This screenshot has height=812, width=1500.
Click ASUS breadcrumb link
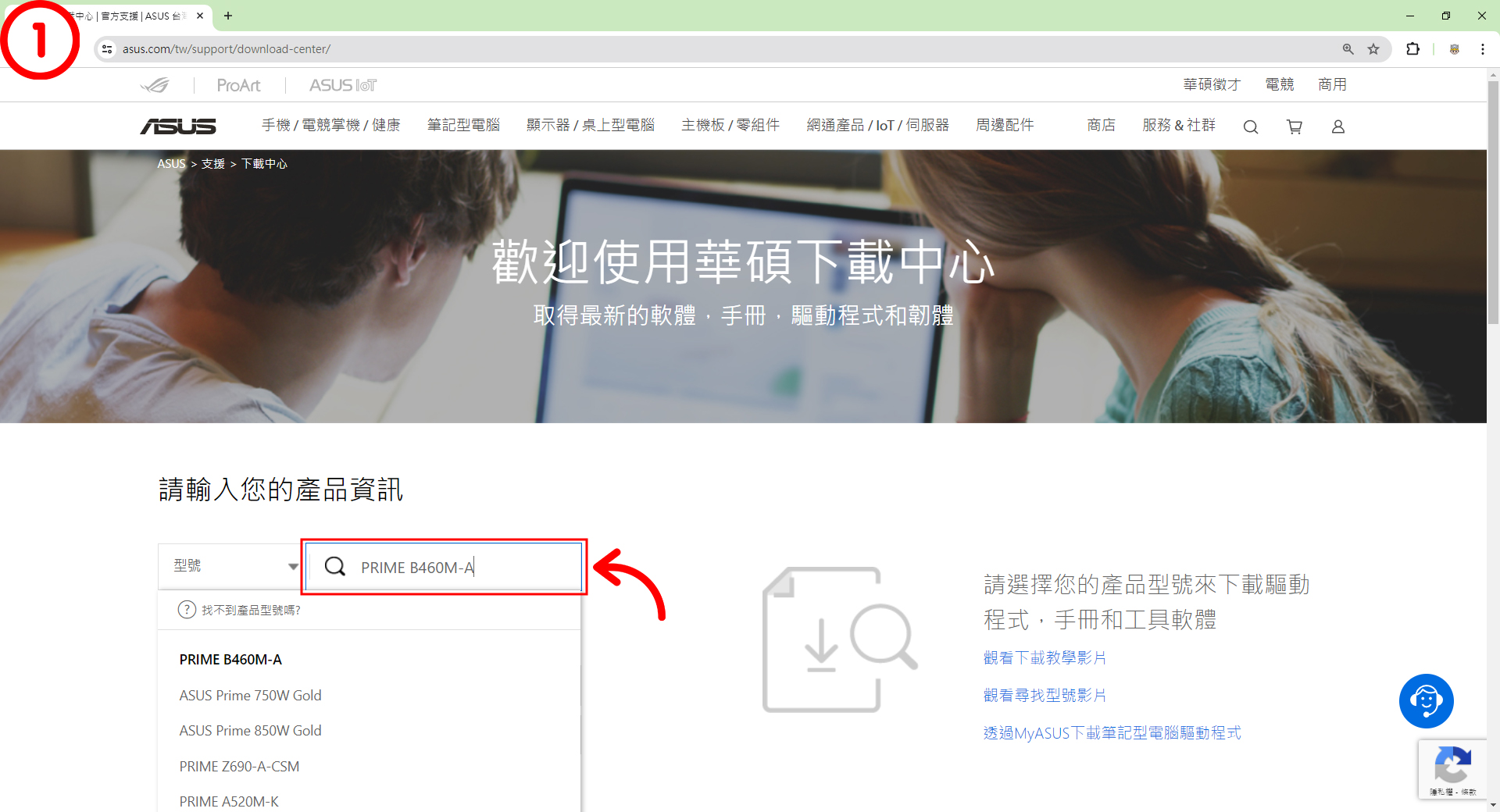coord(171,164)
